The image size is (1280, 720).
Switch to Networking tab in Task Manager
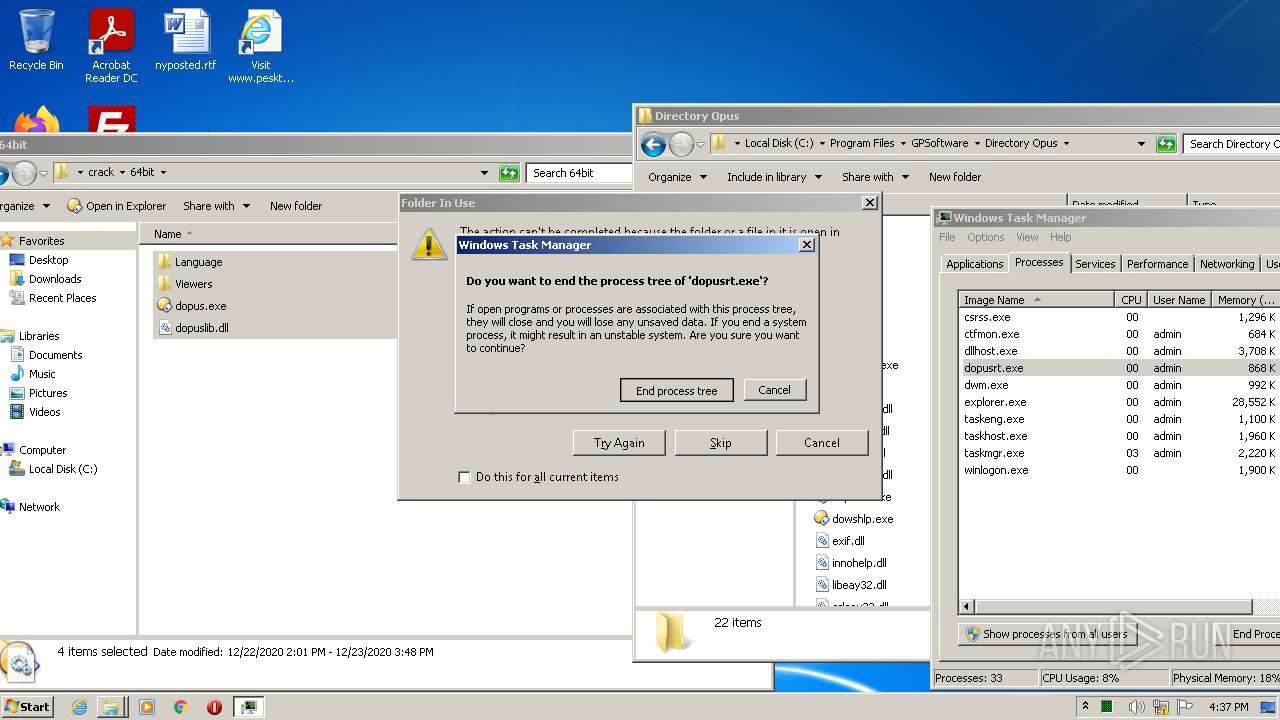click(x=1227, y=264)
